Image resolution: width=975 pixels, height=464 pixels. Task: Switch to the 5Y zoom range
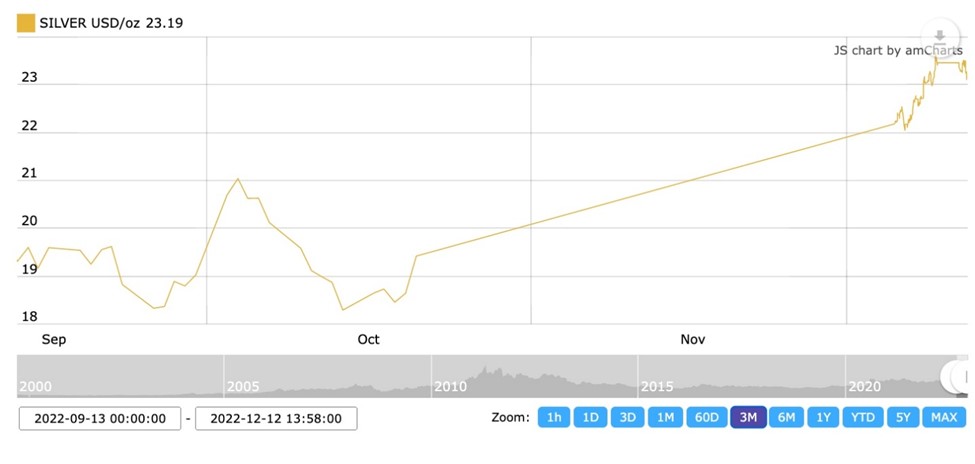point(903,417)
